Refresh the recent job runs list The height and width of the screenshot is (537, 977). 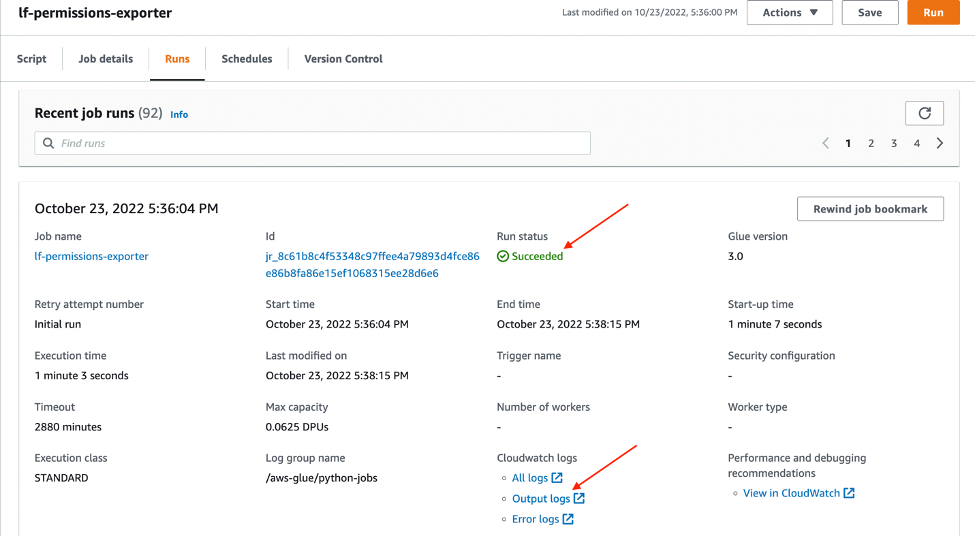pos(924,113)
